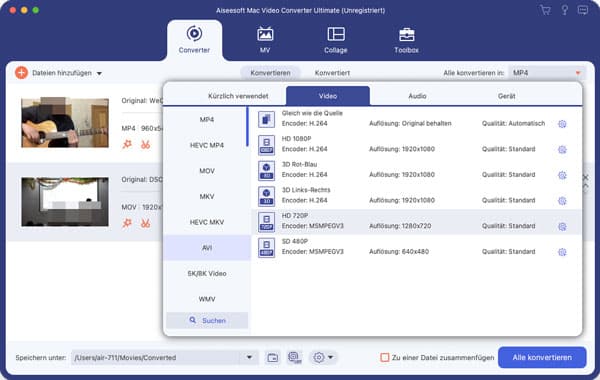Open the Alle konvertieren in MP4 dropdown
This screenshot has width=600, height=380.
pos(546,73)
